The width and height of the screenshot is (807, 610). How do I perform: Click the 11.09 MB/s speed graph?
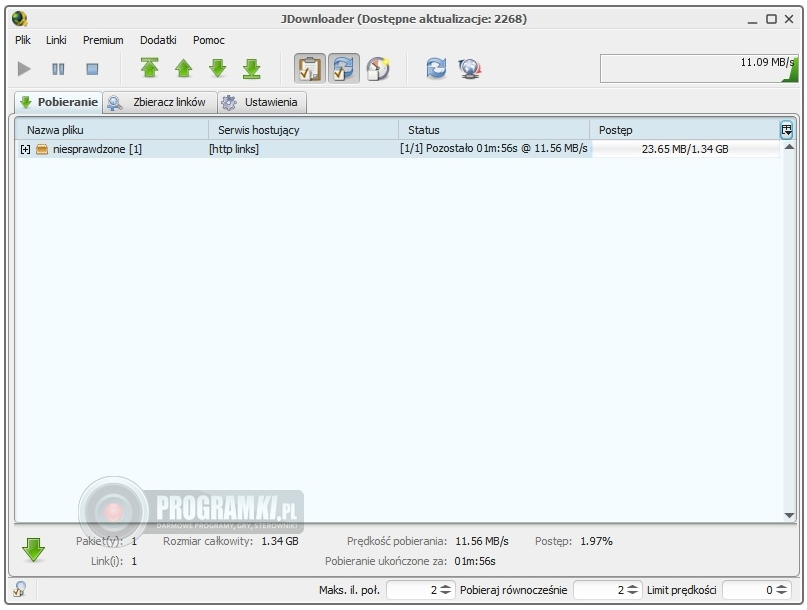coord(699,68)
